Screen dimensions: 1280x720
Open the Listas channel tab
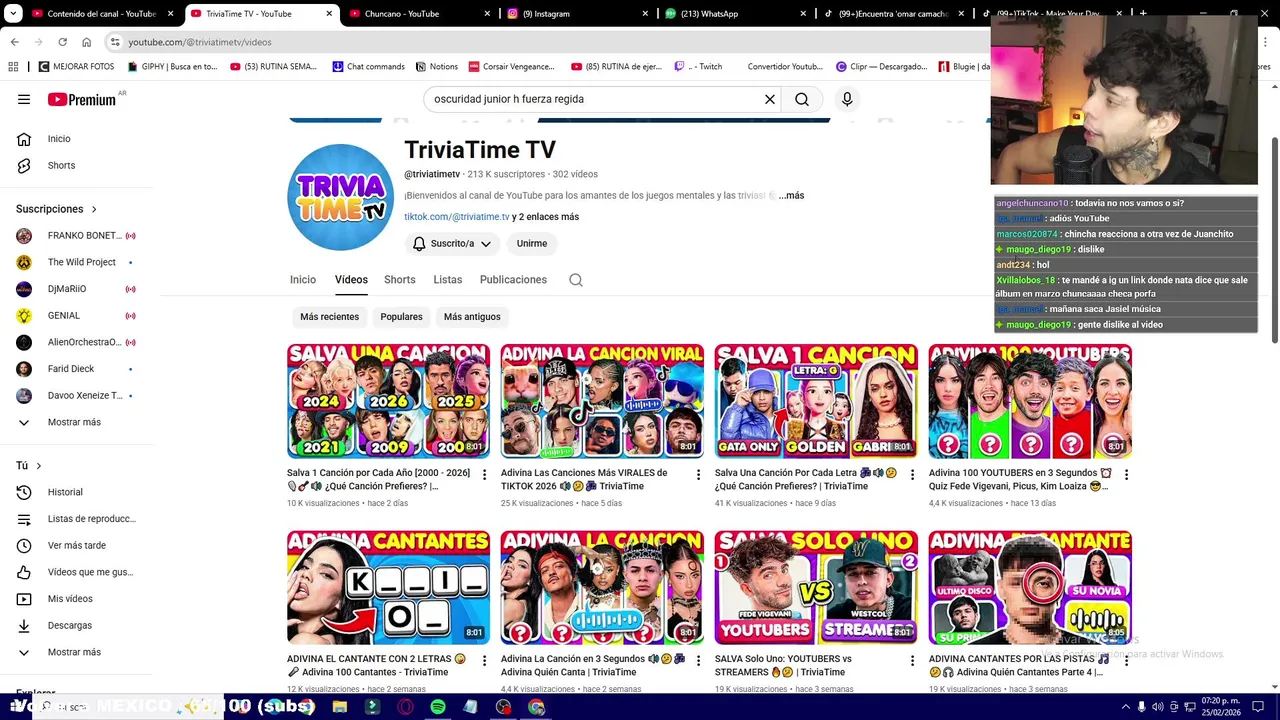pyautogui.click(x=448, y=280)
